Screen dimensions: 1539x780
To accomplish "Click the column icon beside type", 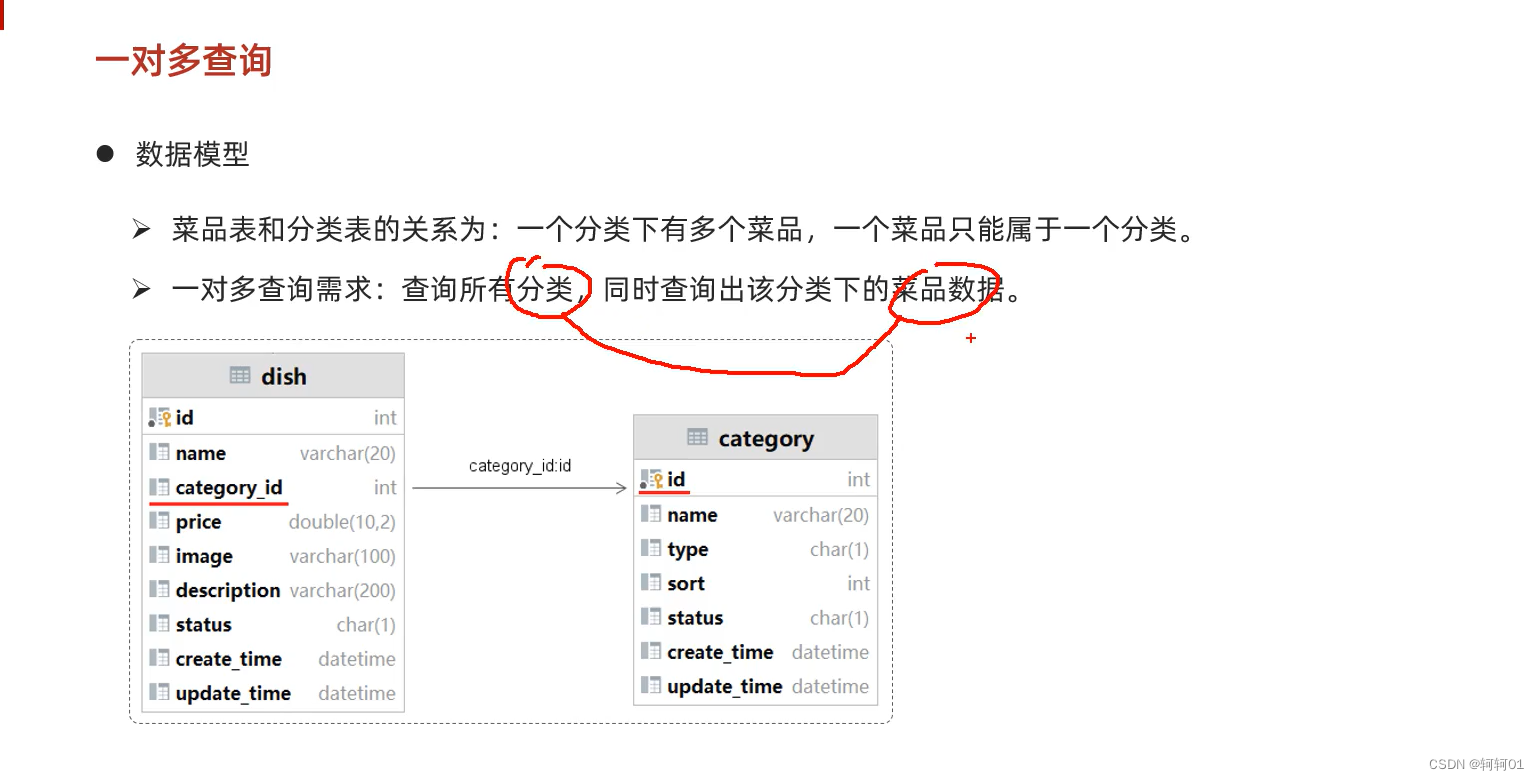I will pos(652,549).
